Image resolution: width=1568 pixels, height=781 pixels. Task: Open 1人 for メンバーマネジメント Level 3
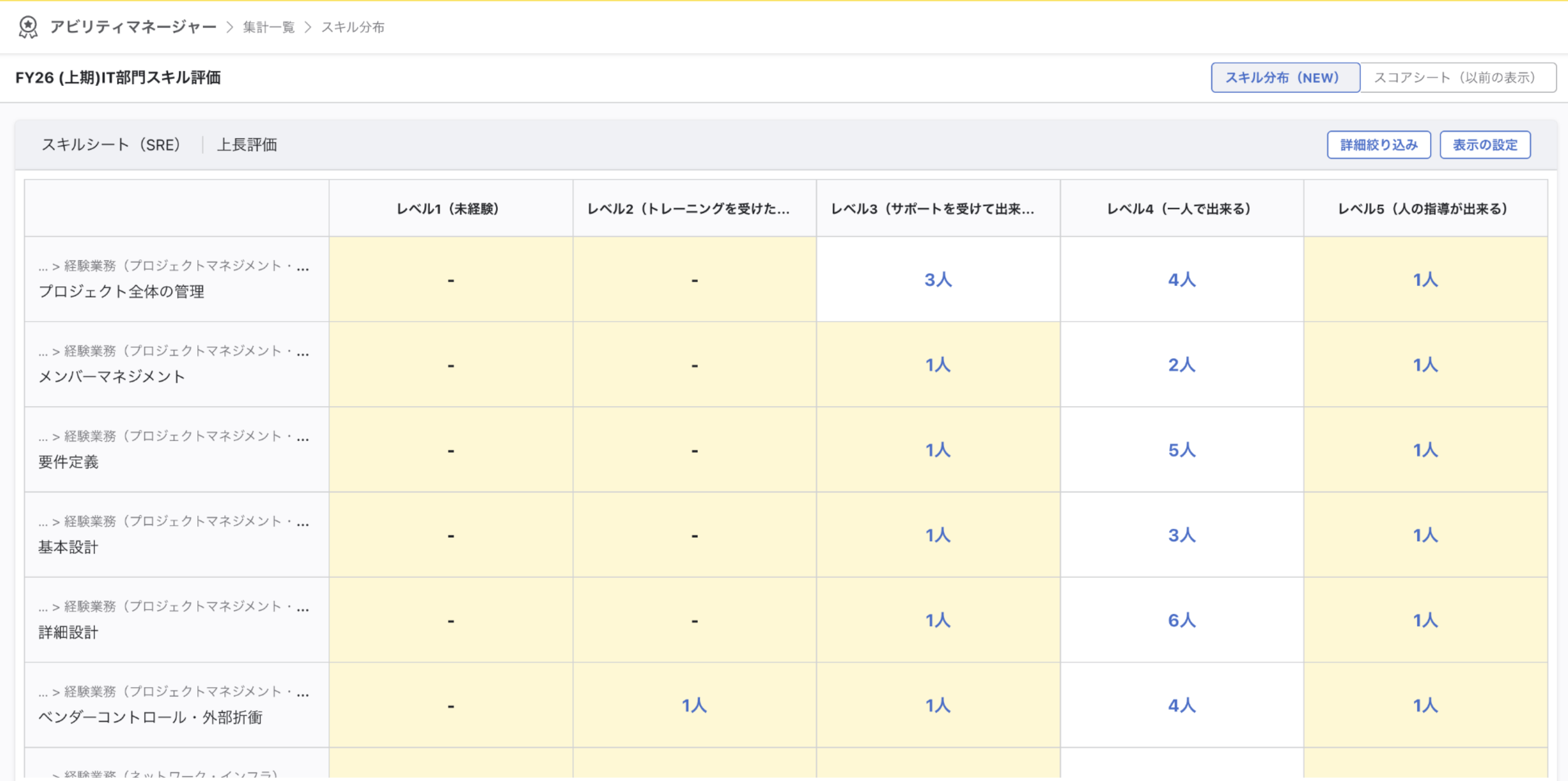pos(938,365)
